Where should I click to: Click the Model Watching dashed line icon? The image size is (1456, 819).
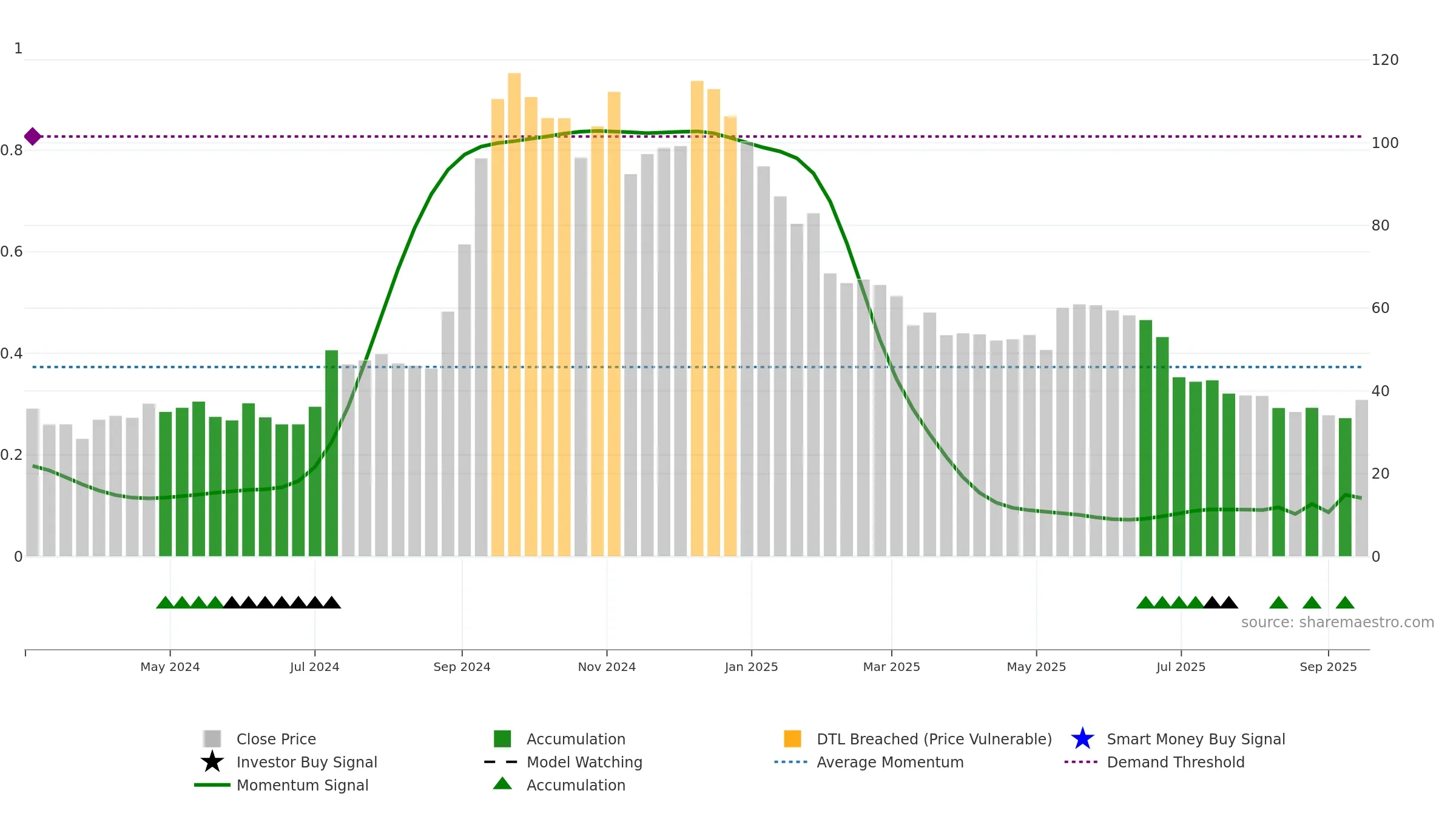tap(501, 761)
